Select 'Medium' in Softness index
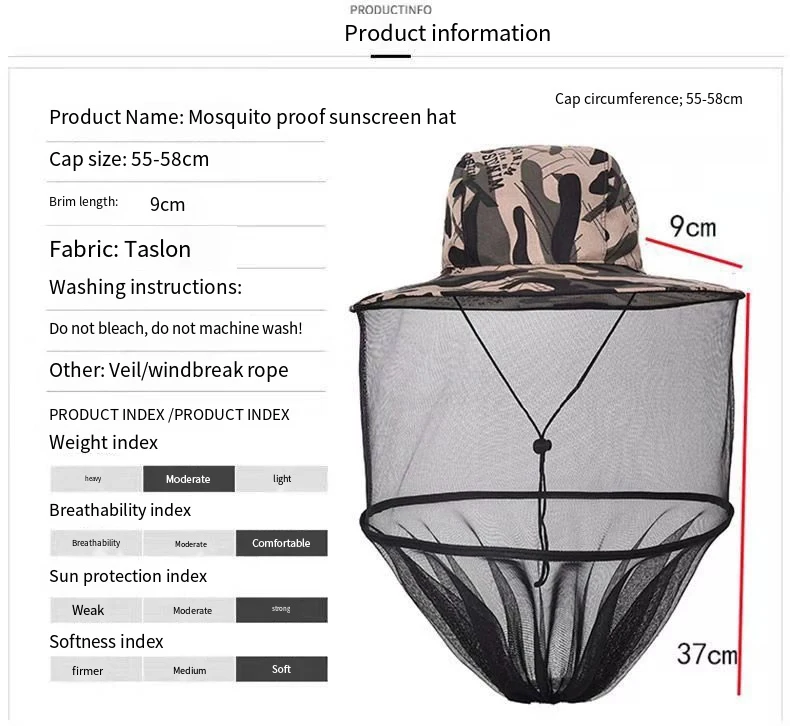Viewport: 790px width, 726px height. coord(189,669)
